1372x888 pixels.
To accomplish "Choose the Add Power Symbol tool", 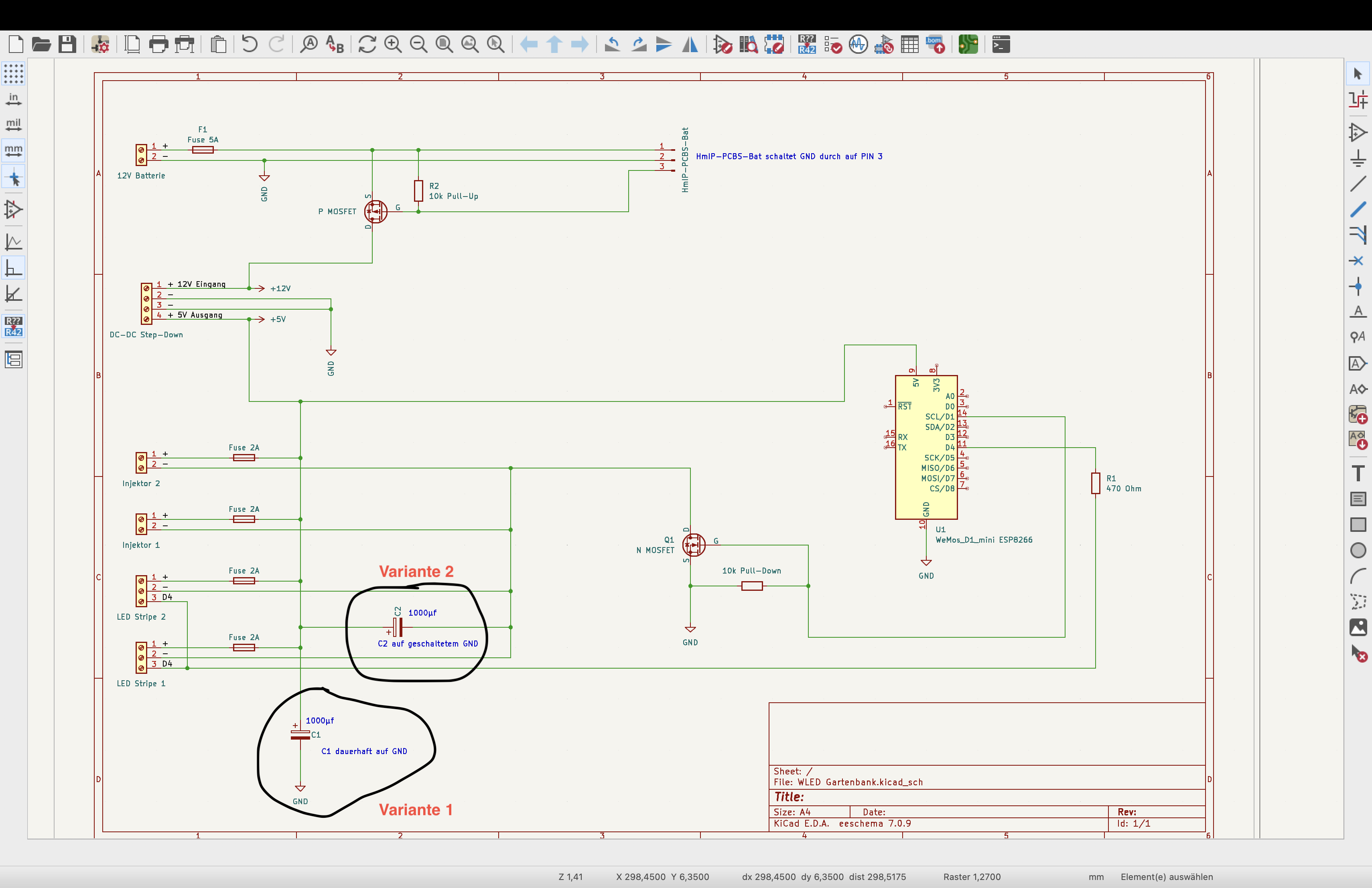I will tap(1358, 158).
